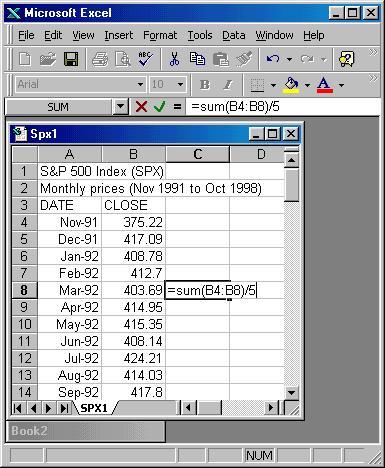This screenshot has height=468, width=385.
Task: Create a new workbook with New icon
Action: [x=25, y=59]
